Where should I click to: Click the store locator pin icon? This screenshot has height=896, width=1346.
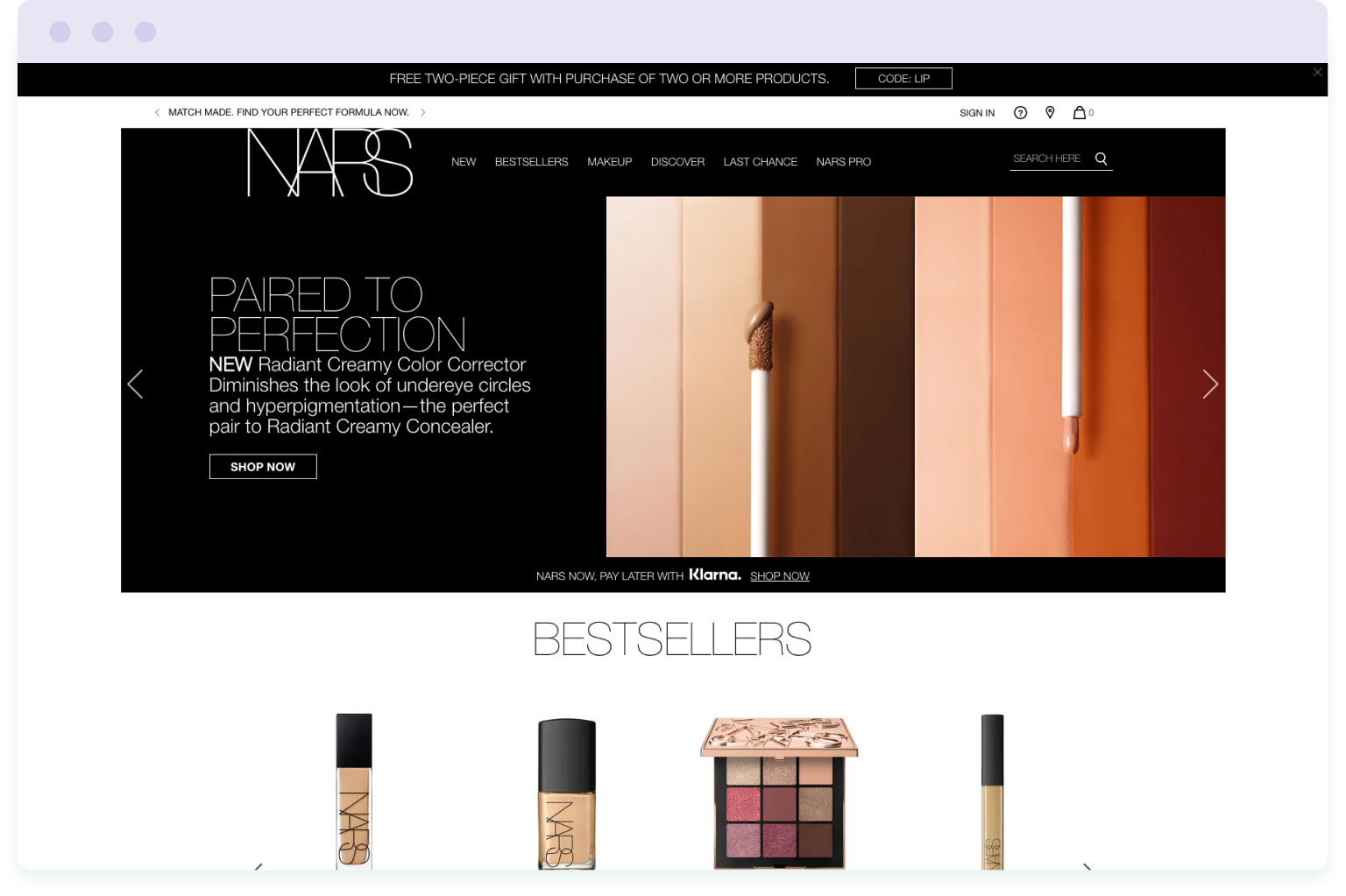click(x=1050, y=112)
